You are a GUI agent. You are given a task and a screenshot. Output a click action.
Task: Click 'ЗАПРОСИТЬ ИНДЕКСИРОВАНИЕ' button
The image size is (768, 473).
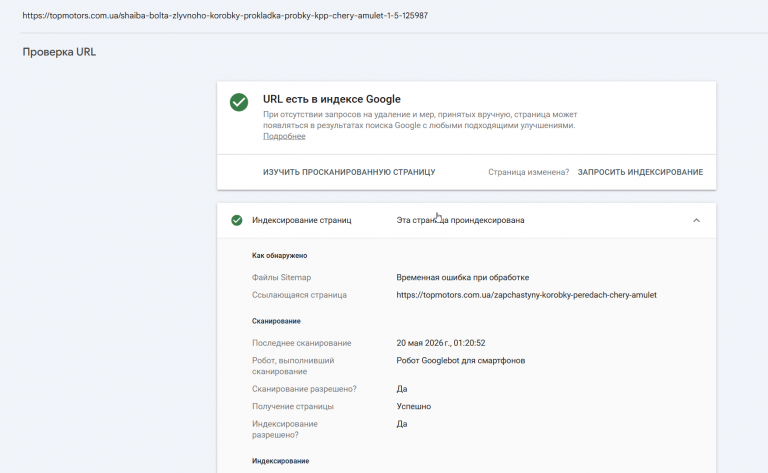[x=640, y=172]
